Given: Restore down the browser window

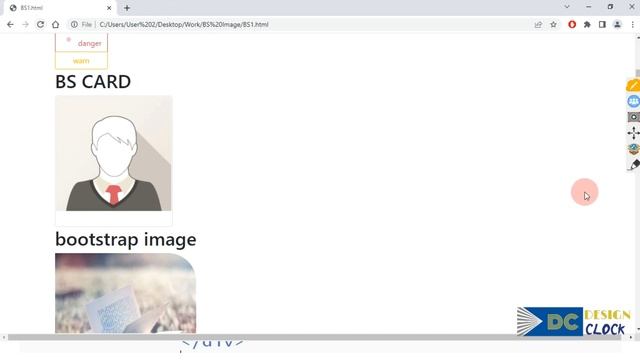Looking at the screenshot, I should point(610,7).
